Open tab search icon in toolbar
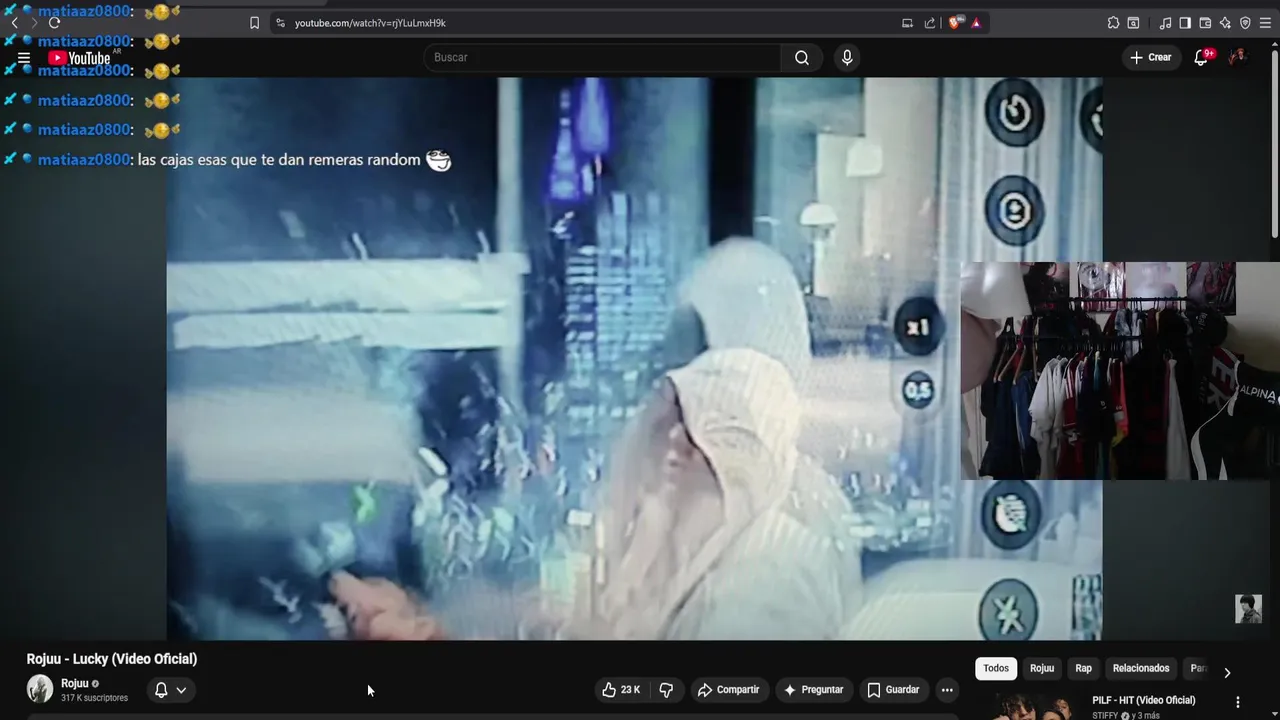1280x720 pixels. [1133, 23]
